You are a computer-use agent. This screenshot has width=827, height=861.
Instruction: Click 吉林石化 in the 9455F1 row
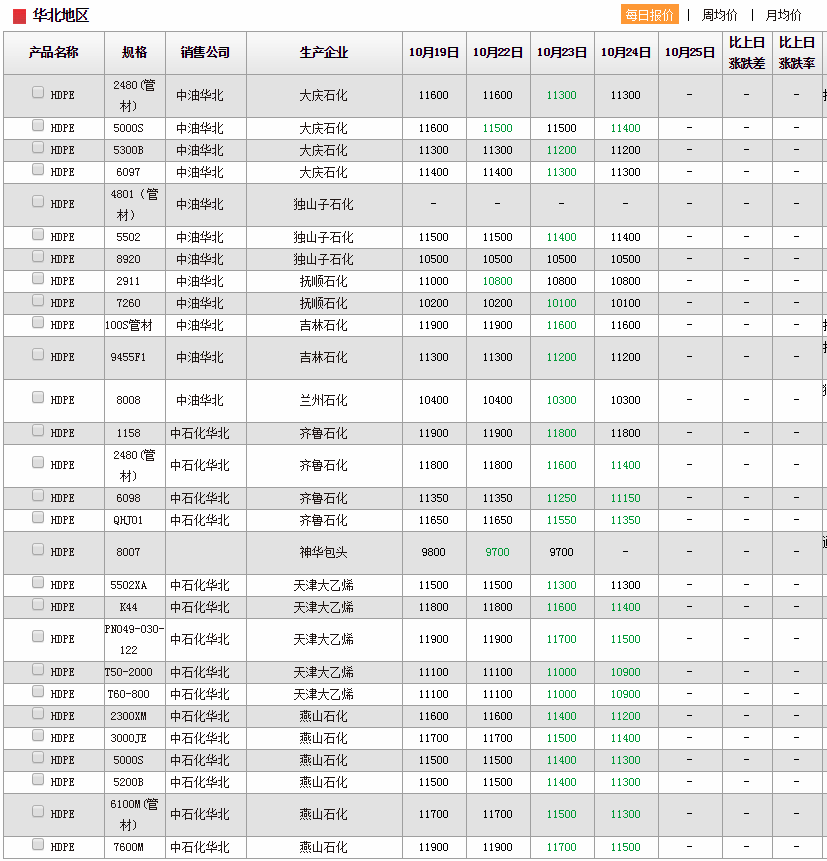pyautogui.click(x=324, y=357)
